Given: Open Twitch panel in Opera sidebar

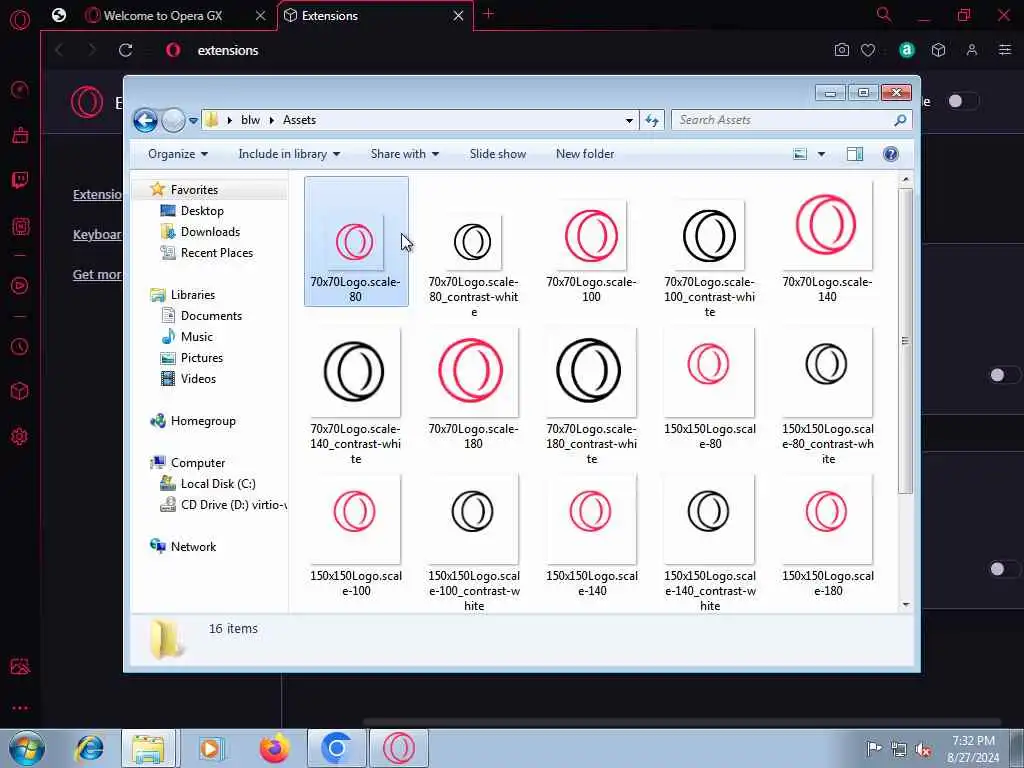Looking at the screenshot, I should pos(20,180).
